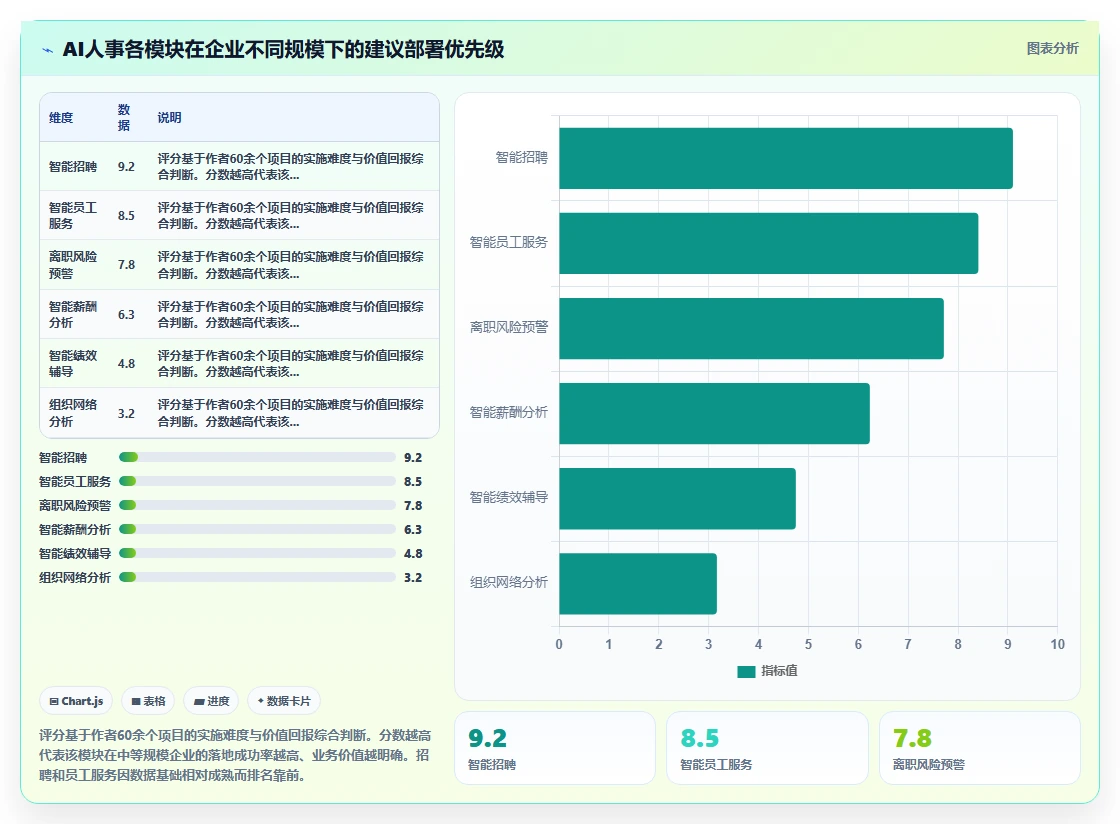Click the 智能招聘 y-axis label on chart
The height and width of the screenshot is (824, 1120).
(x=521, y=157)
